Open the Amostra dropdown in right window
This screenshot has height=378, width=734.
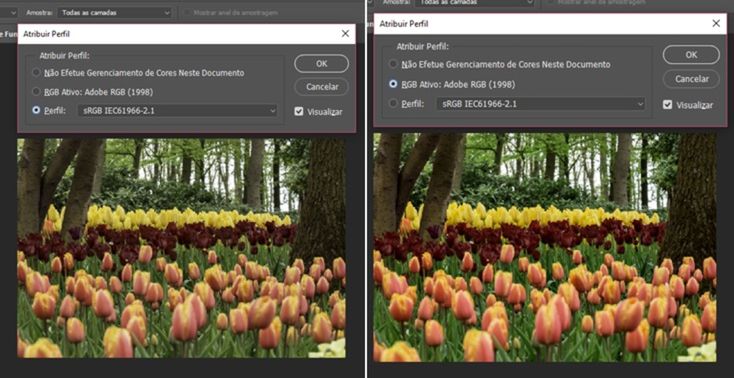pyautogui.click(x=475, y=2)
